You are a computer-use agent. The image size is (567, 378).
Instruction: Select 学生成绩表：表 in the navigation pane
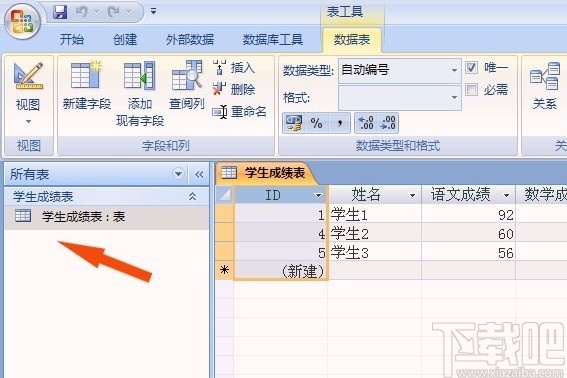(x=107, y=217)
